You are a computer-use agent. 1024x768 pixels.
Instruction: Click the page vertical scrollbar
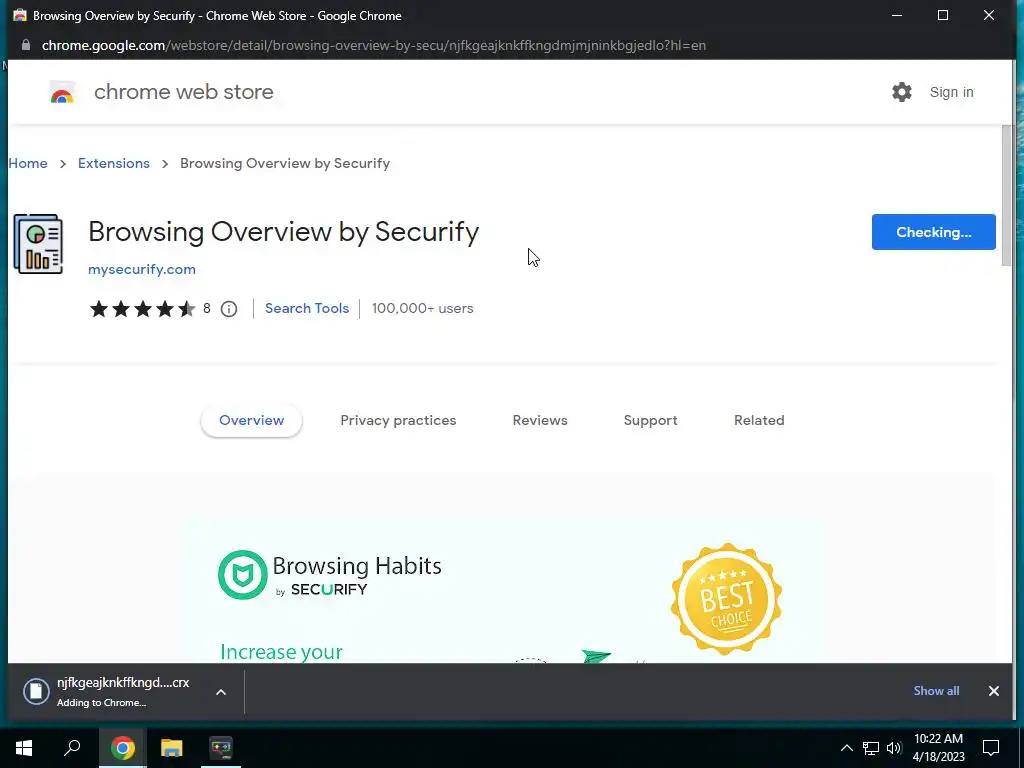pos(1006,196)
